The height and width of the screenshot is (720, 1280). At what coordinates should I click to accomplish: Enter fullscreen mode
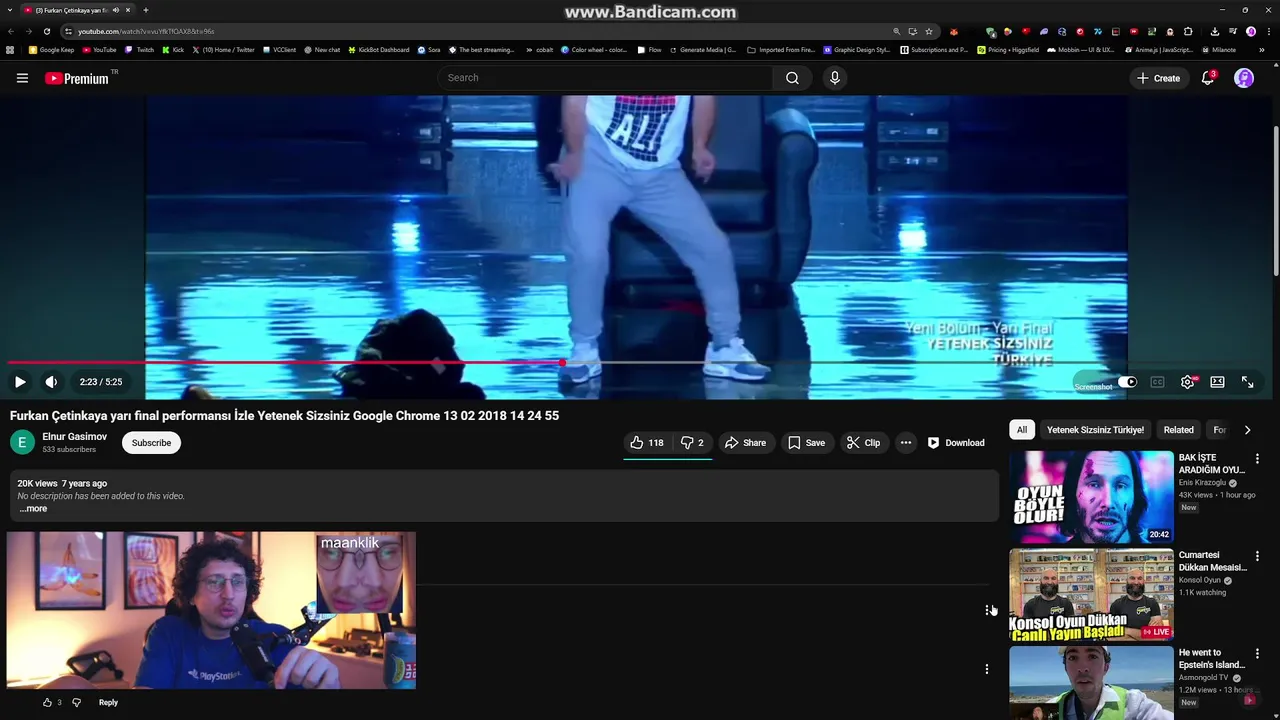tap(1248, 382)
